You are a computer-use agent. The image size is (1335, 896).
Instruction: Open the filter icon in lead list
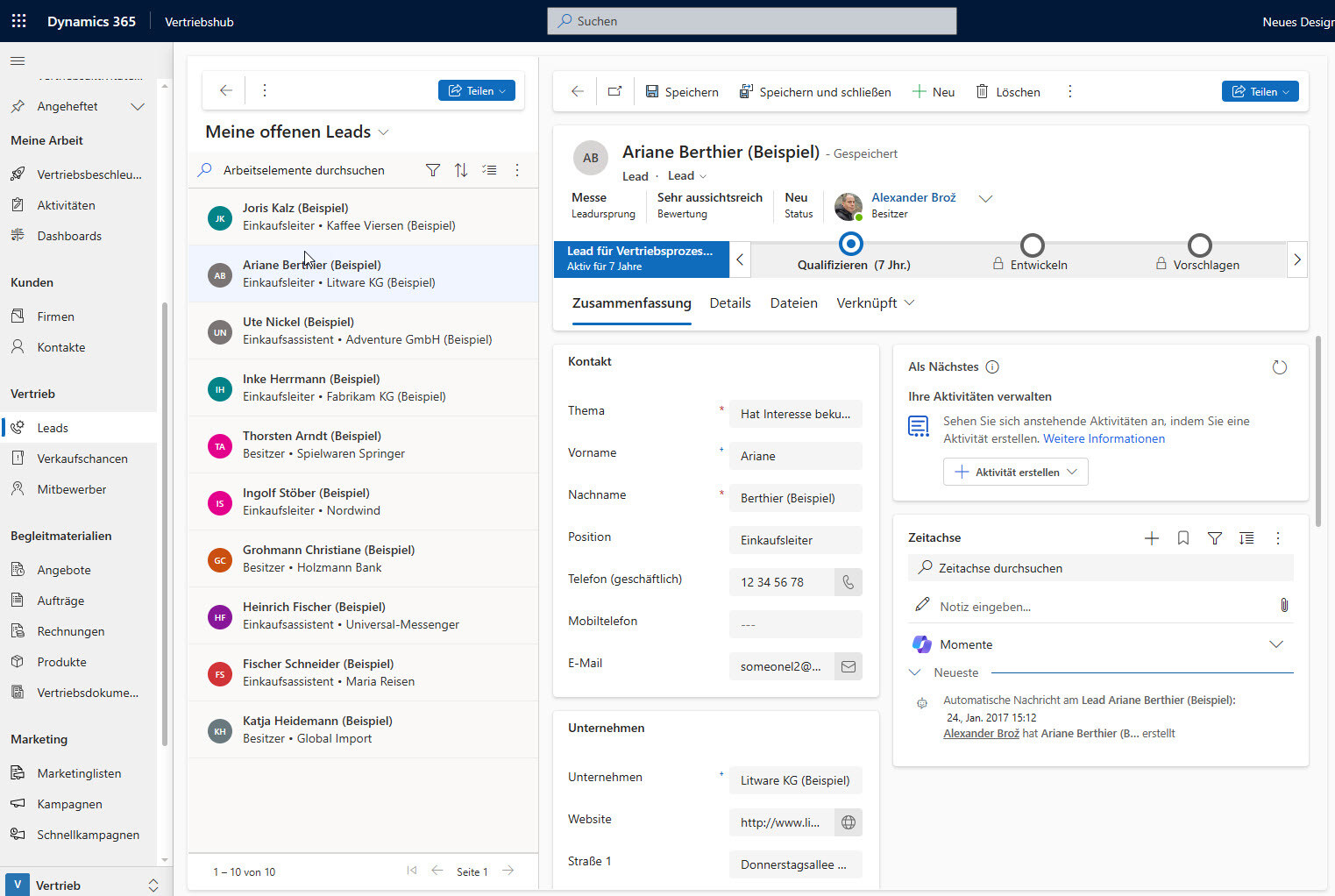pyautogui.click(x=433, y=170)
